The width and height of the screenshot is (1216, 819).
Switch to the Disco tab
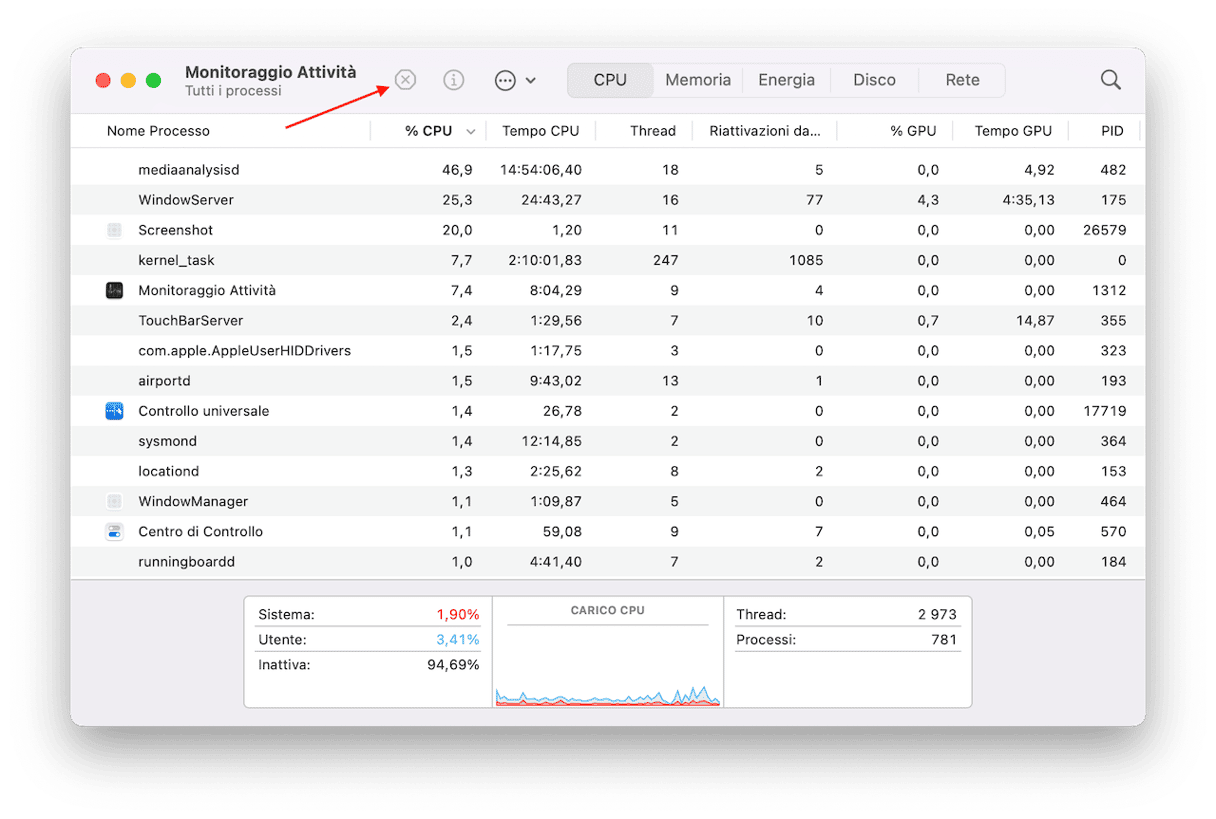(x=874, y=80)
